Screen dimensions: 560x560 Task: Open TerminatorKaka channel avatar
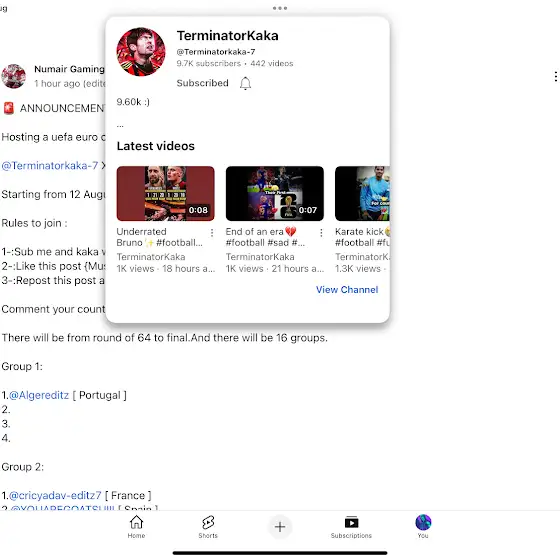(141, 52)
